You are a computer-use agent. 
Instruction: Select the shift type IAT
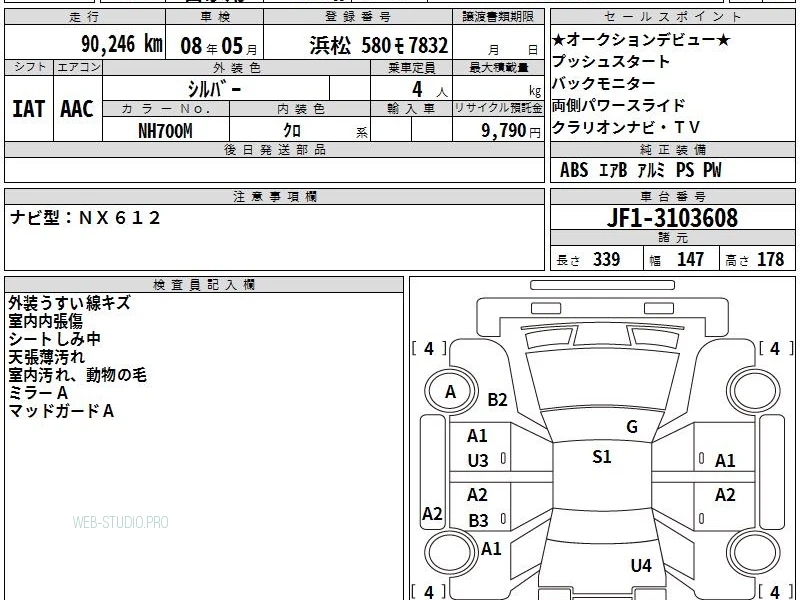(x=28, y=109)
